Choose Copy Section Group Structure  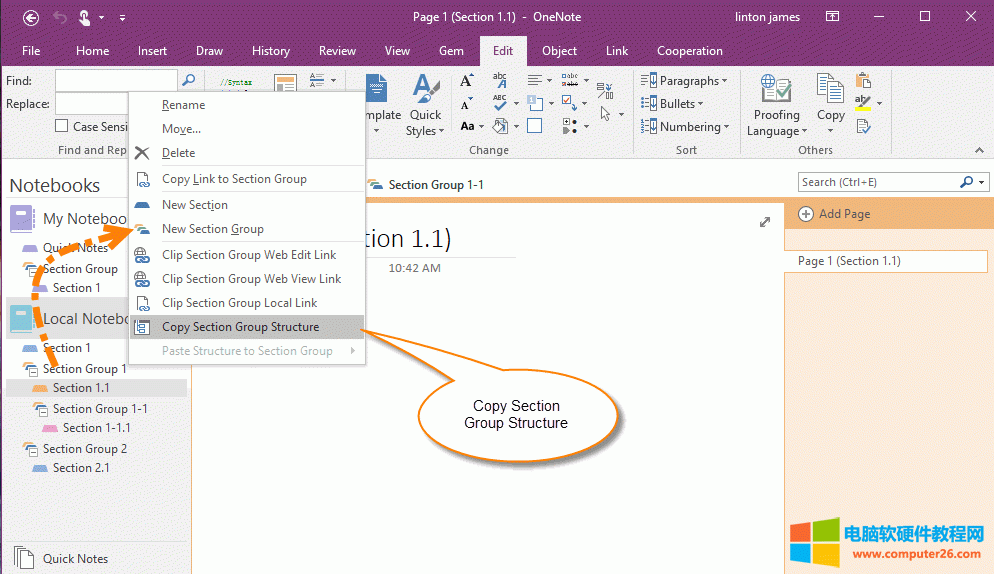point(240,327)
